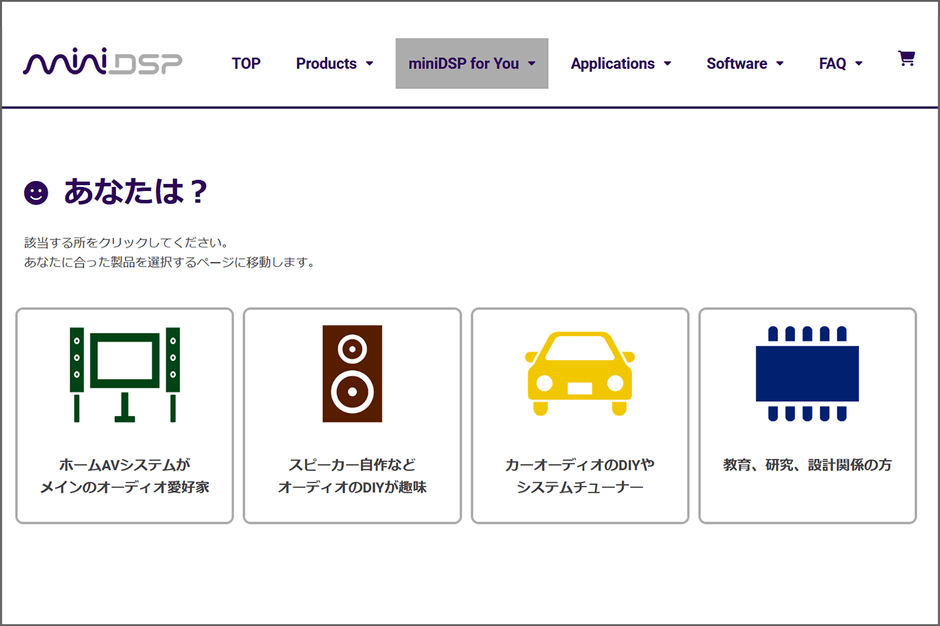Open the Products dropdown
940x626 pixels.
tap(335, 63)
